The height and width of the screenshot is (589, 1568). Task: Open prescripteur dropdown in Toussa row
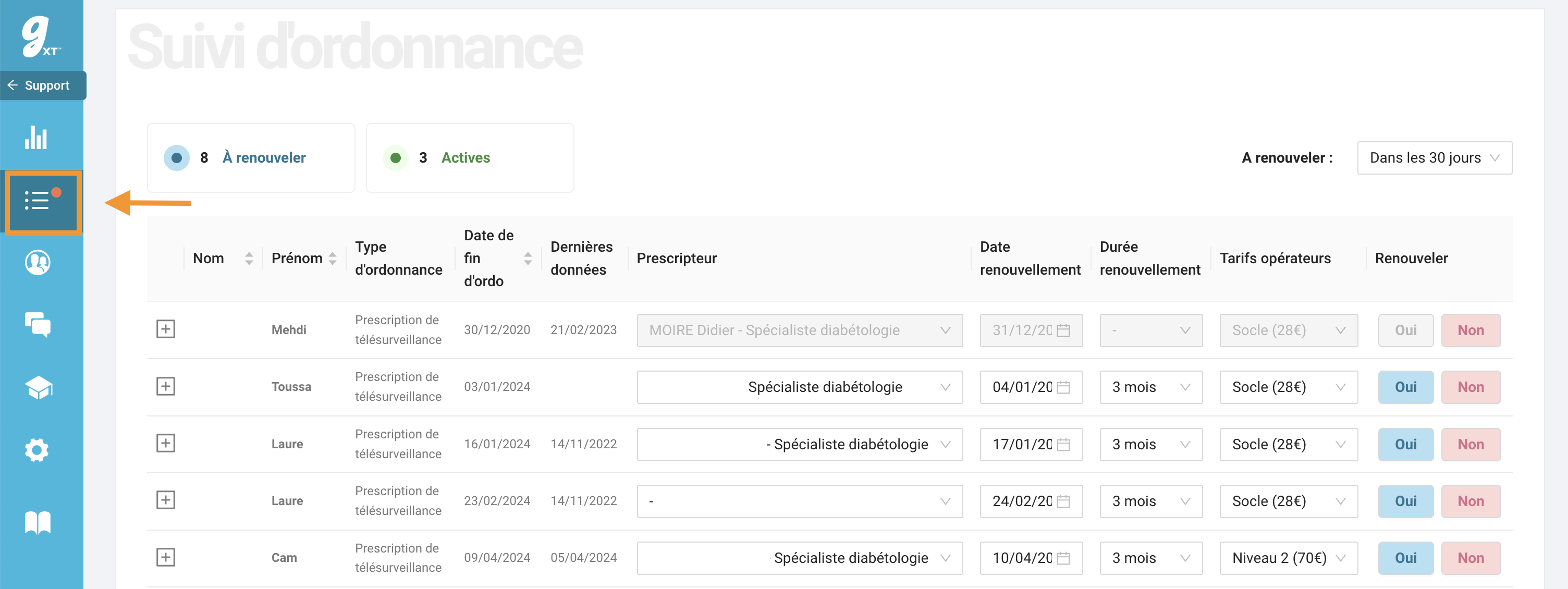800,388
